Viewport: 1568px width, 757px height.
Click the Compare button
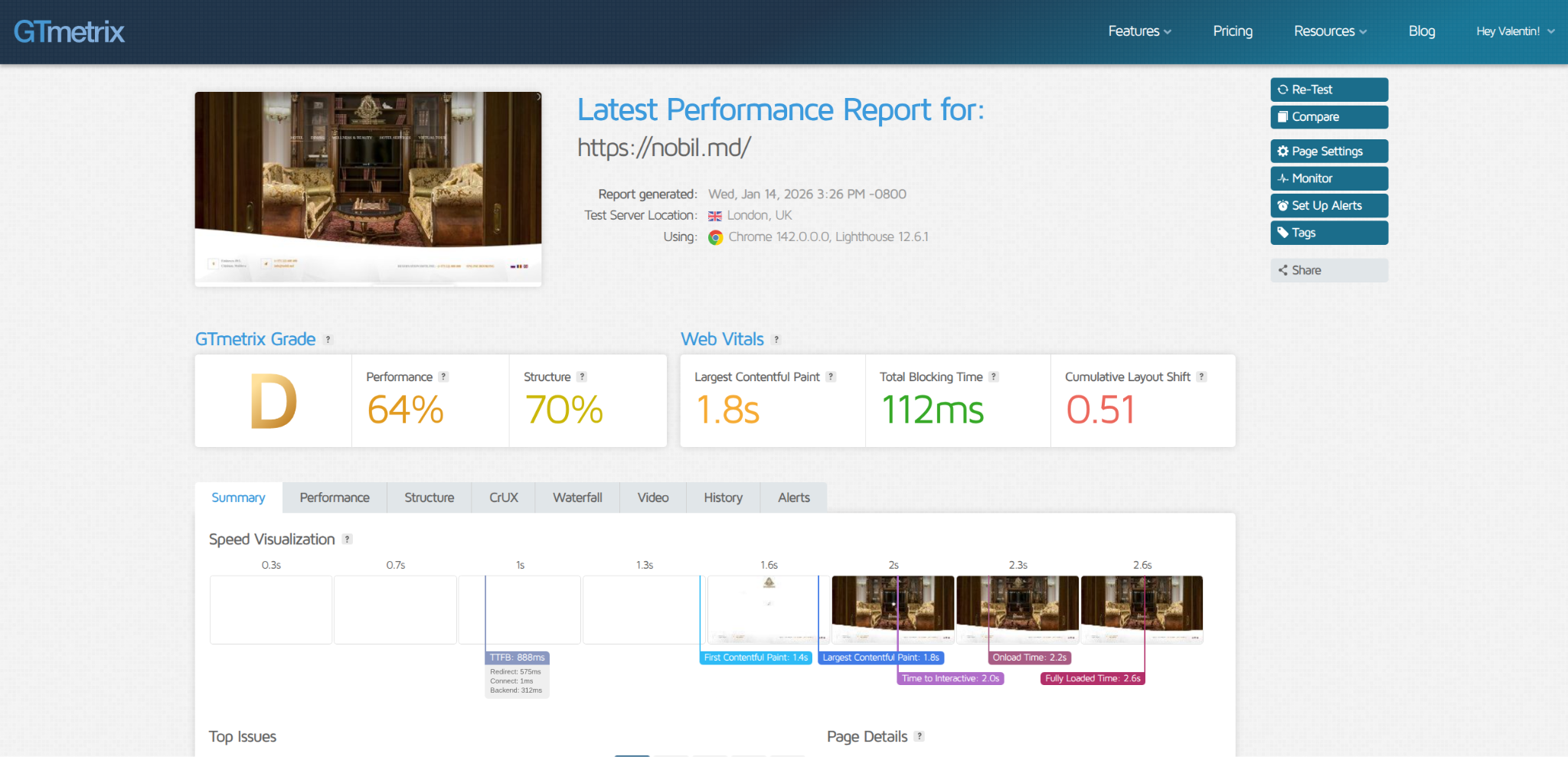[x=1329, y=117]
